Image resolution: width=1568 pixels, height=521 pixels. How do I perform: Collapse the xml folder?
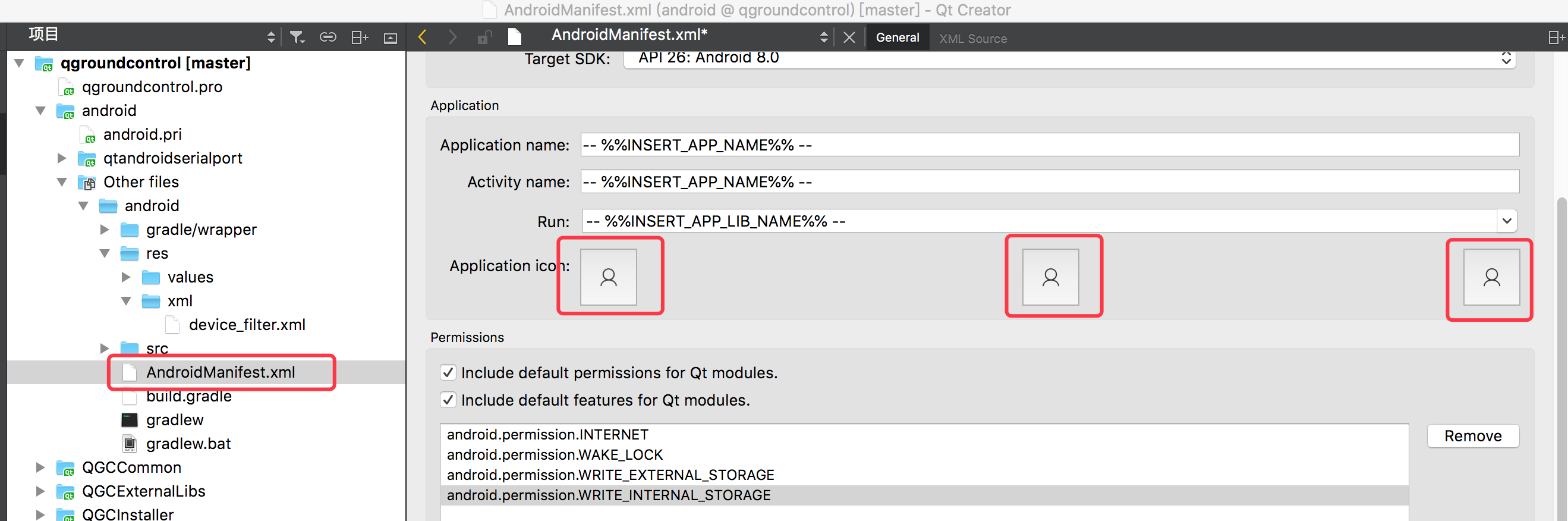pyautogui.click(x=126, y=300)
